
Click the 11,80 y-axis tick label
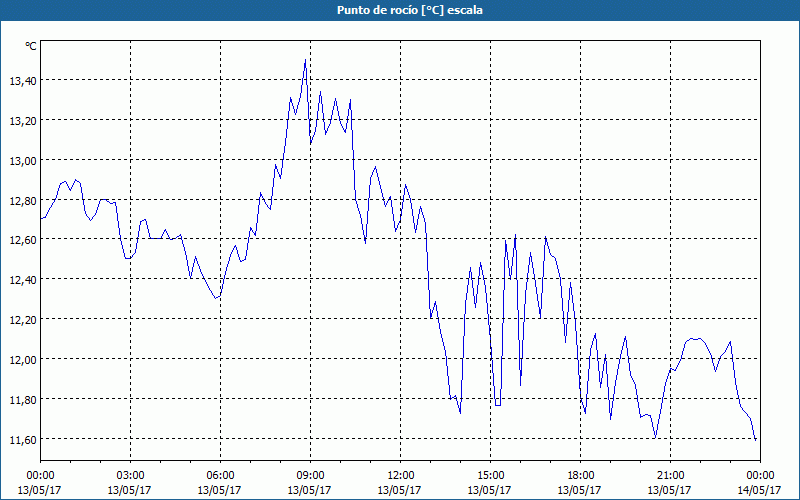tap(23, 399)
